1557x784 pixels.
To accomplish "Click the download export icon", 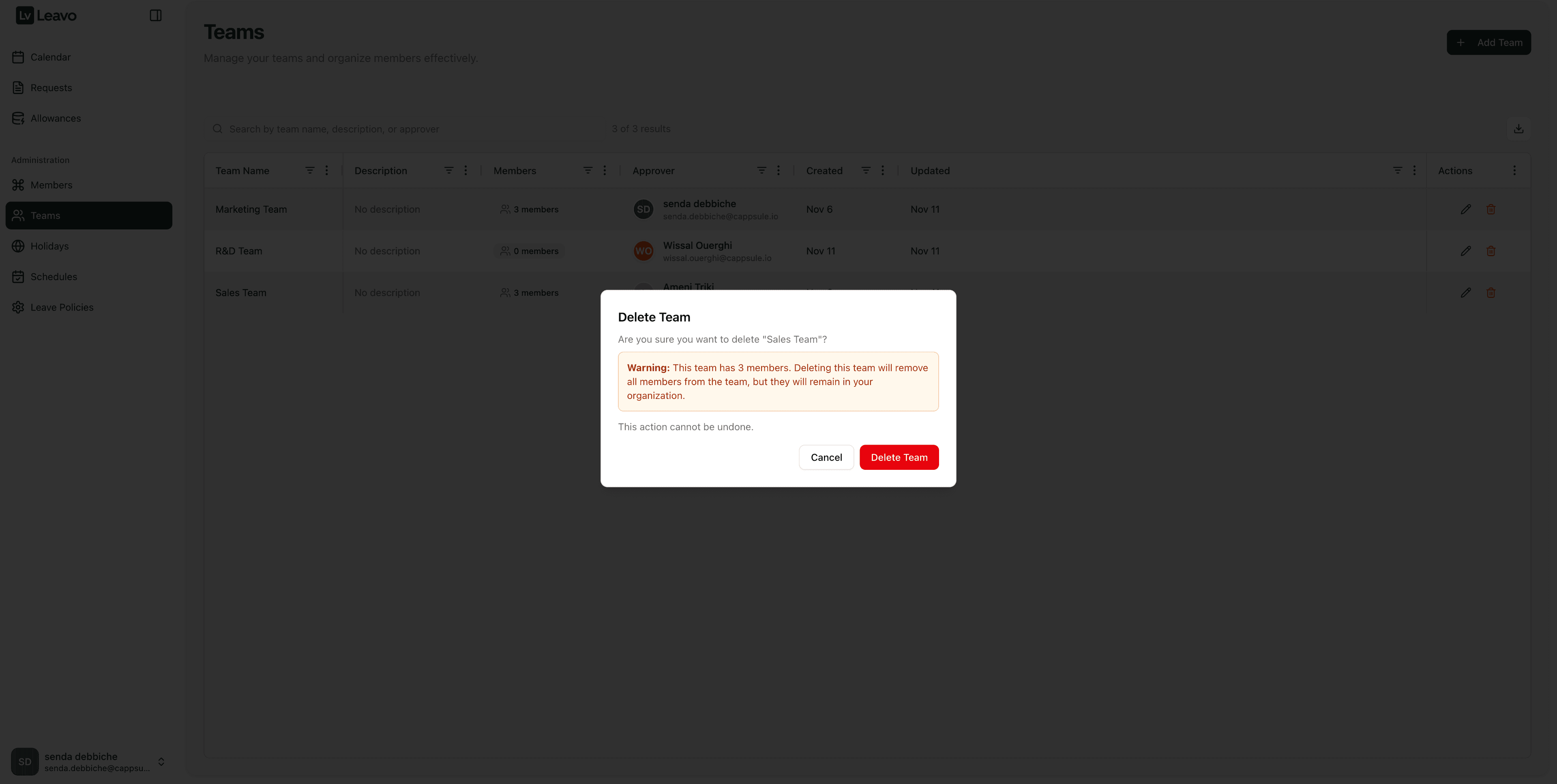I will point(1518,129).
